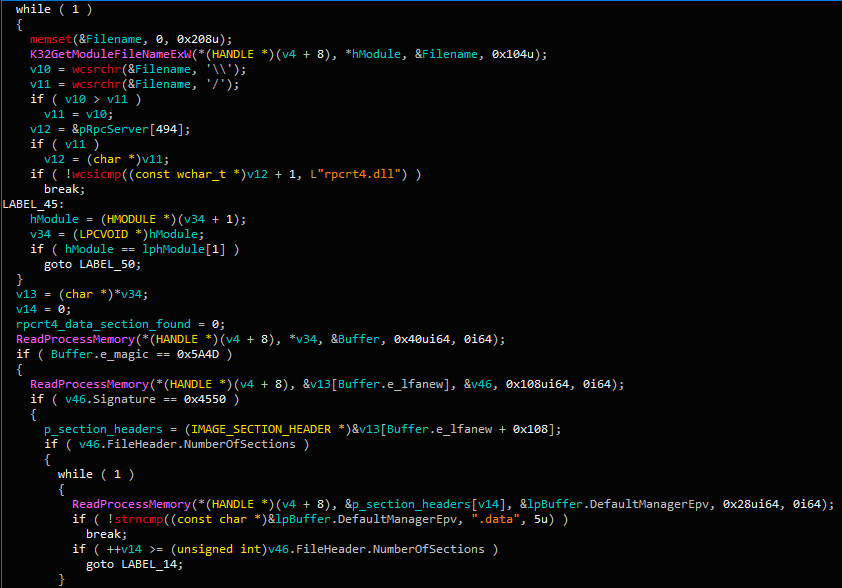Select the wcsicmp function call
The image size is (842, 588).
click(97, 175)
